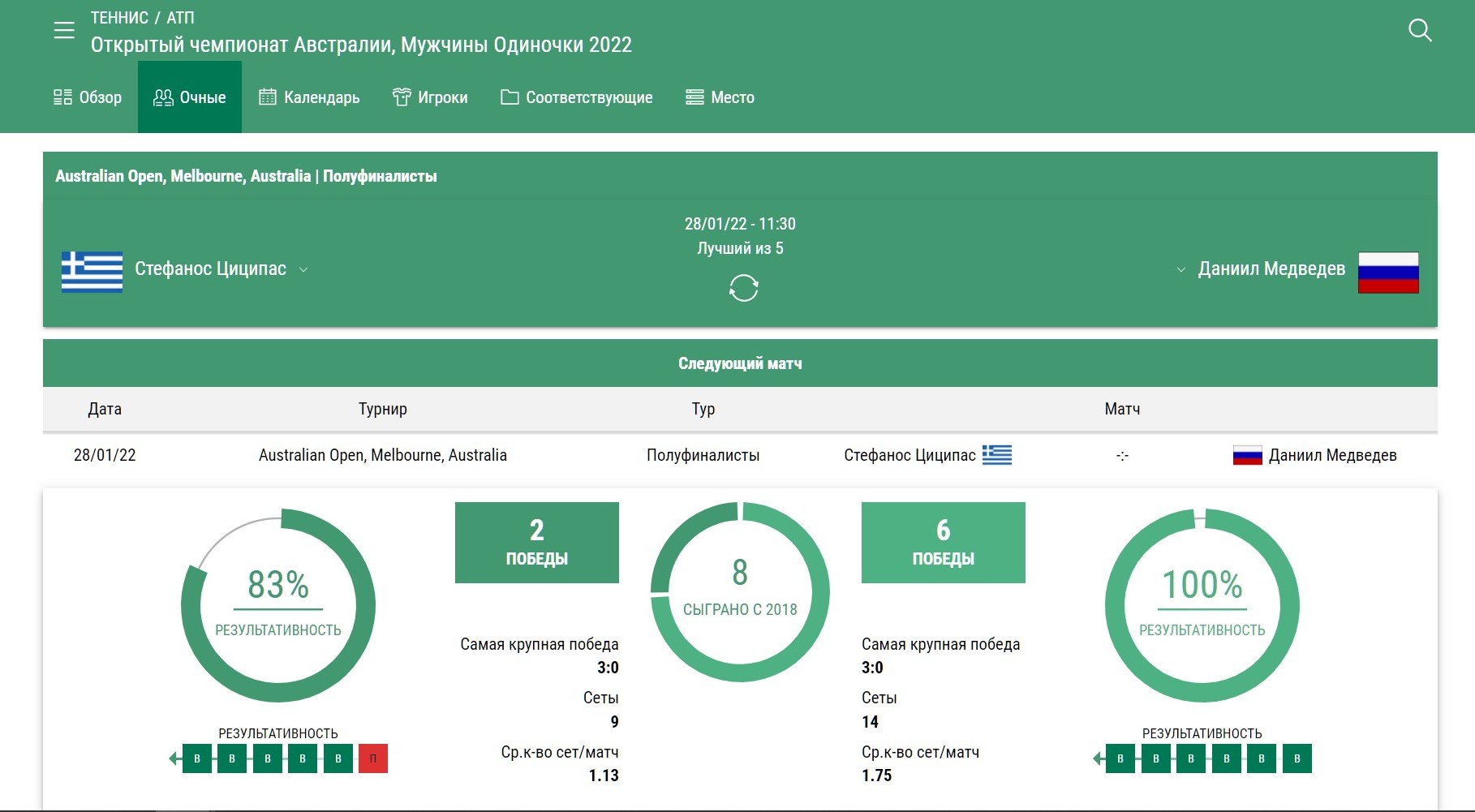The height and width of the screenshot is (812, 1475).
Task: Click the refresh swap icon between players
Action: pyautogui.click(x=743, y=288)
